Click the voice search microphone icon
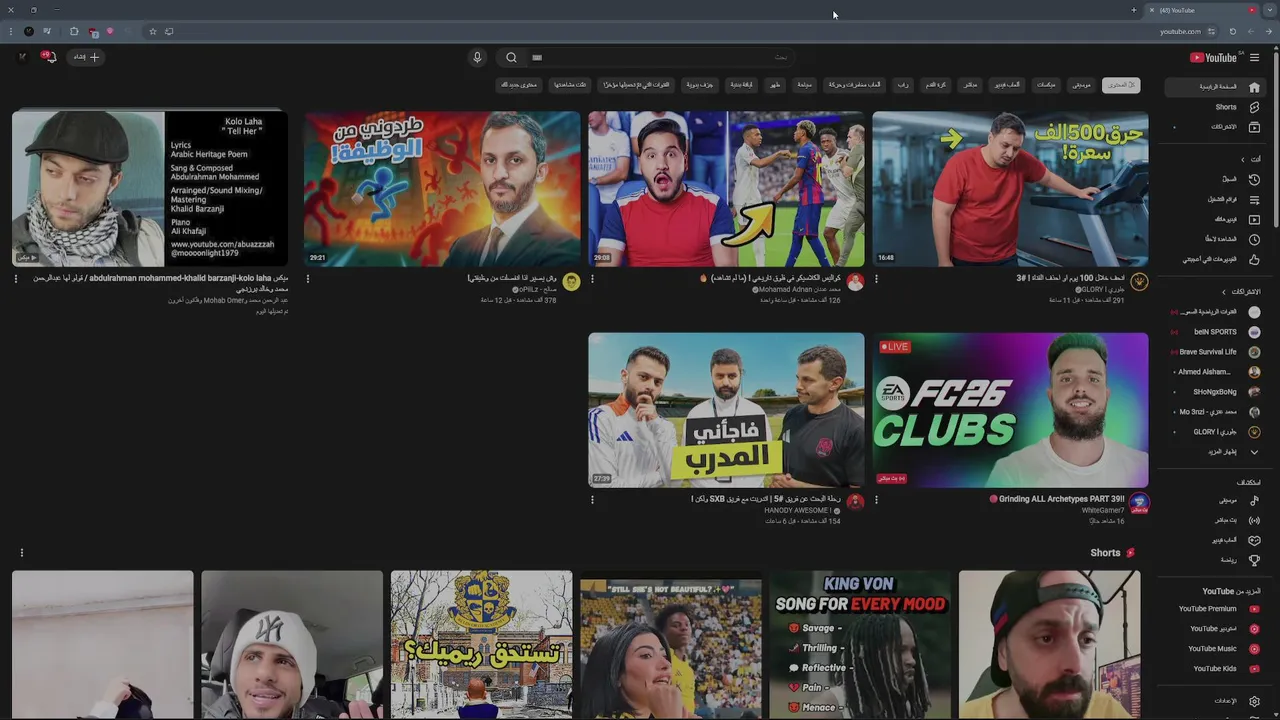The image size is (1280, 720). click(477, 57)
